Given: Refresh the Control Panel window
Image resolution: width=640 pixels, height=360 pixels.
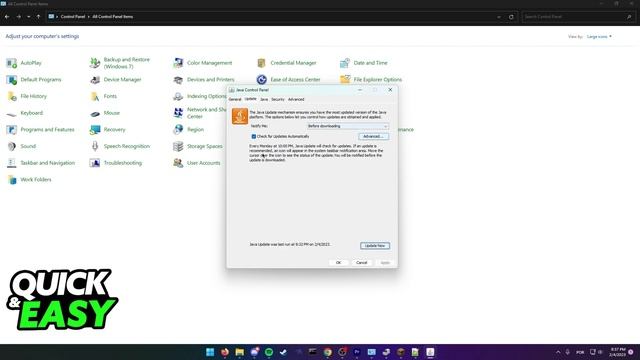Looking at the screenshot, I should point(511,17).
